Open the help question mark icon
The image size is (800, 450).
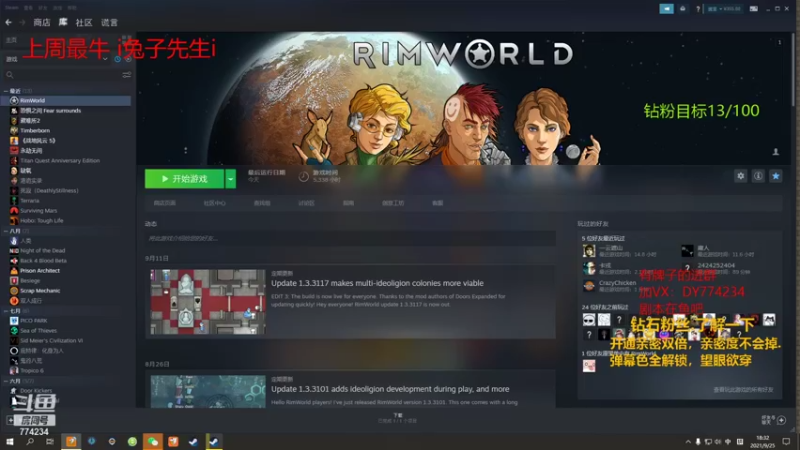point(697,9)
